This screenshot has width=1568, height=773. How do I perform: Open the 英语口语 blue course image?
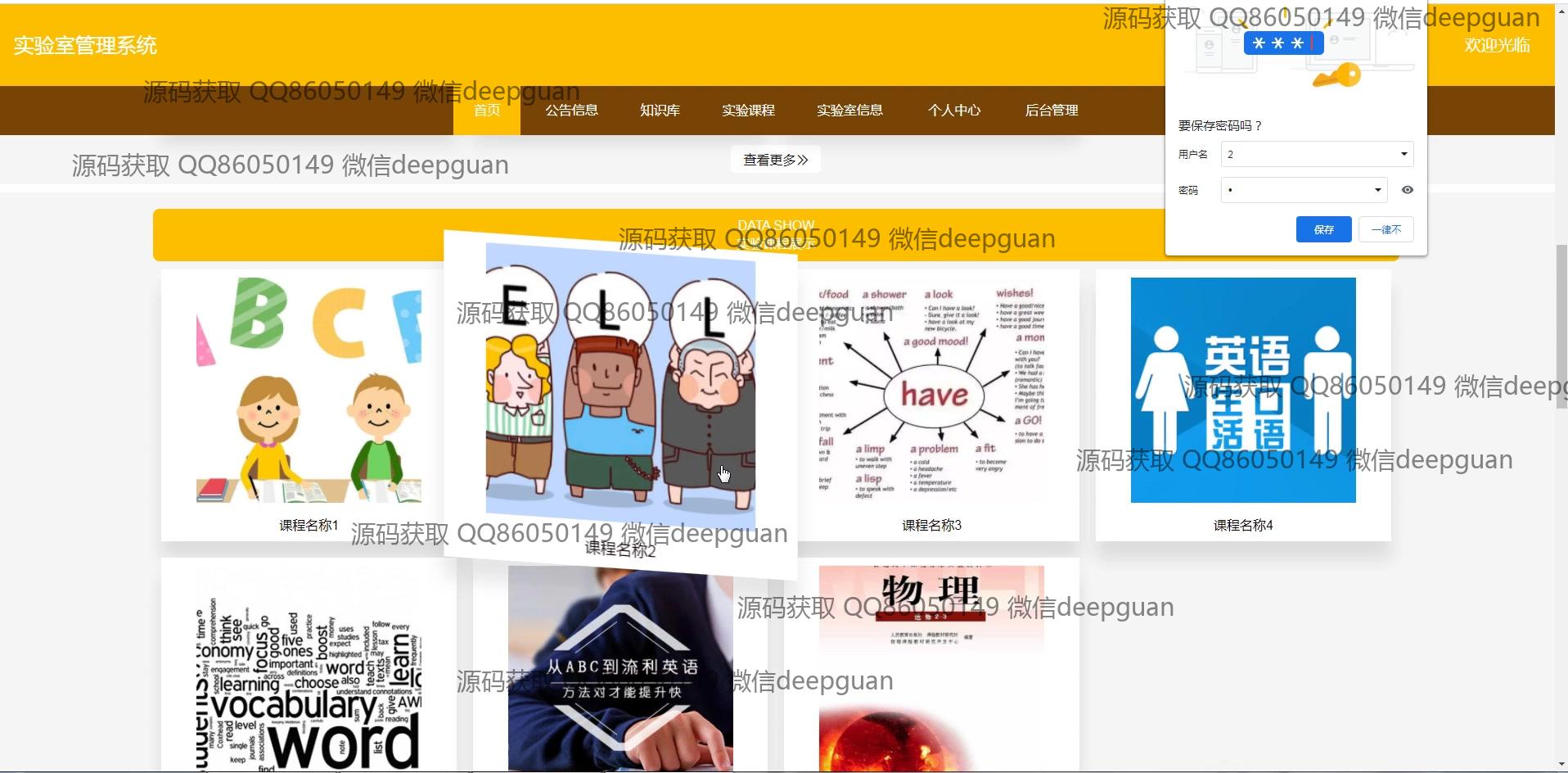(x=1243, y=390)
